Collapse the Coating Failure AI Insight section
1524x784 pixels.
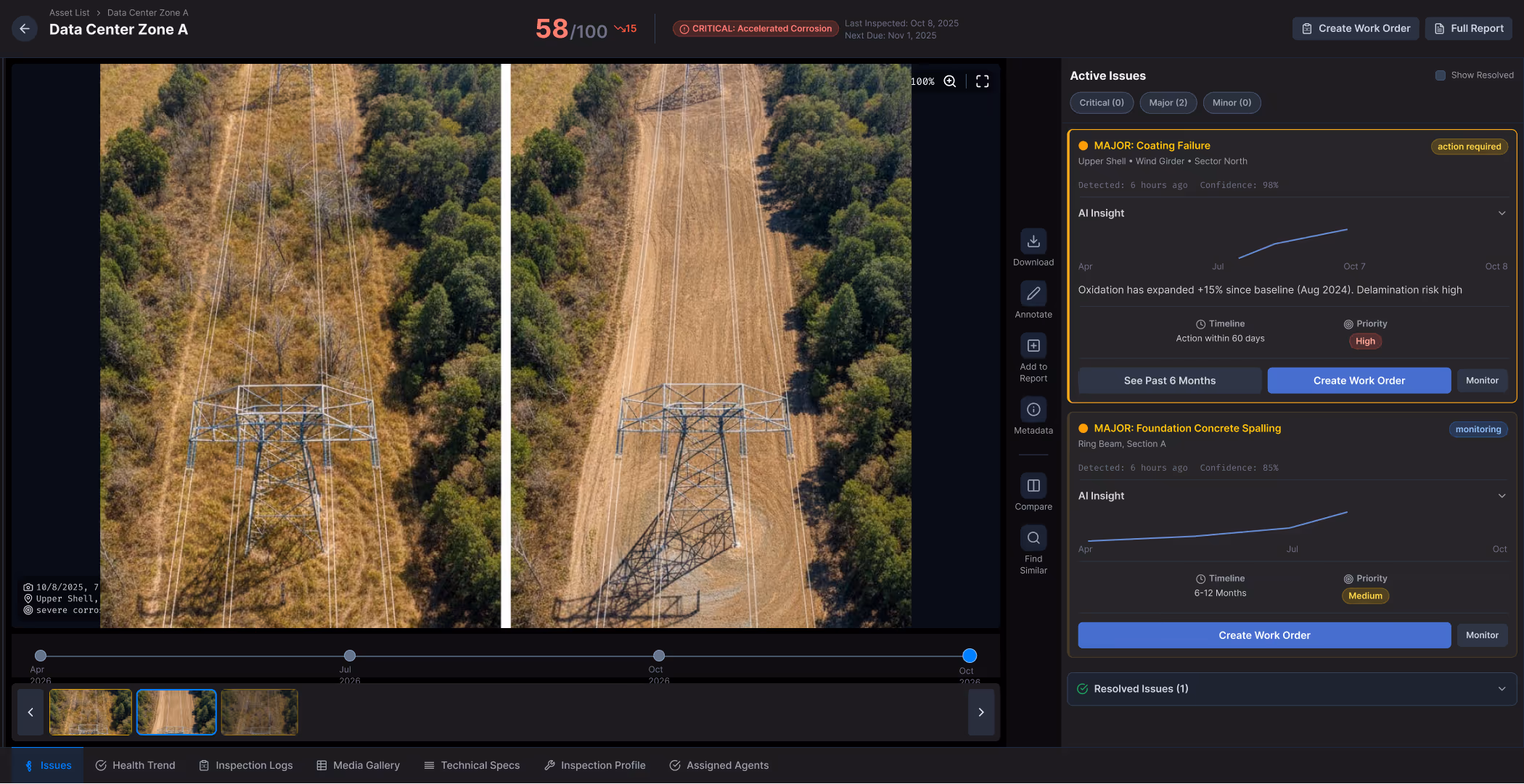(1502, 213)
